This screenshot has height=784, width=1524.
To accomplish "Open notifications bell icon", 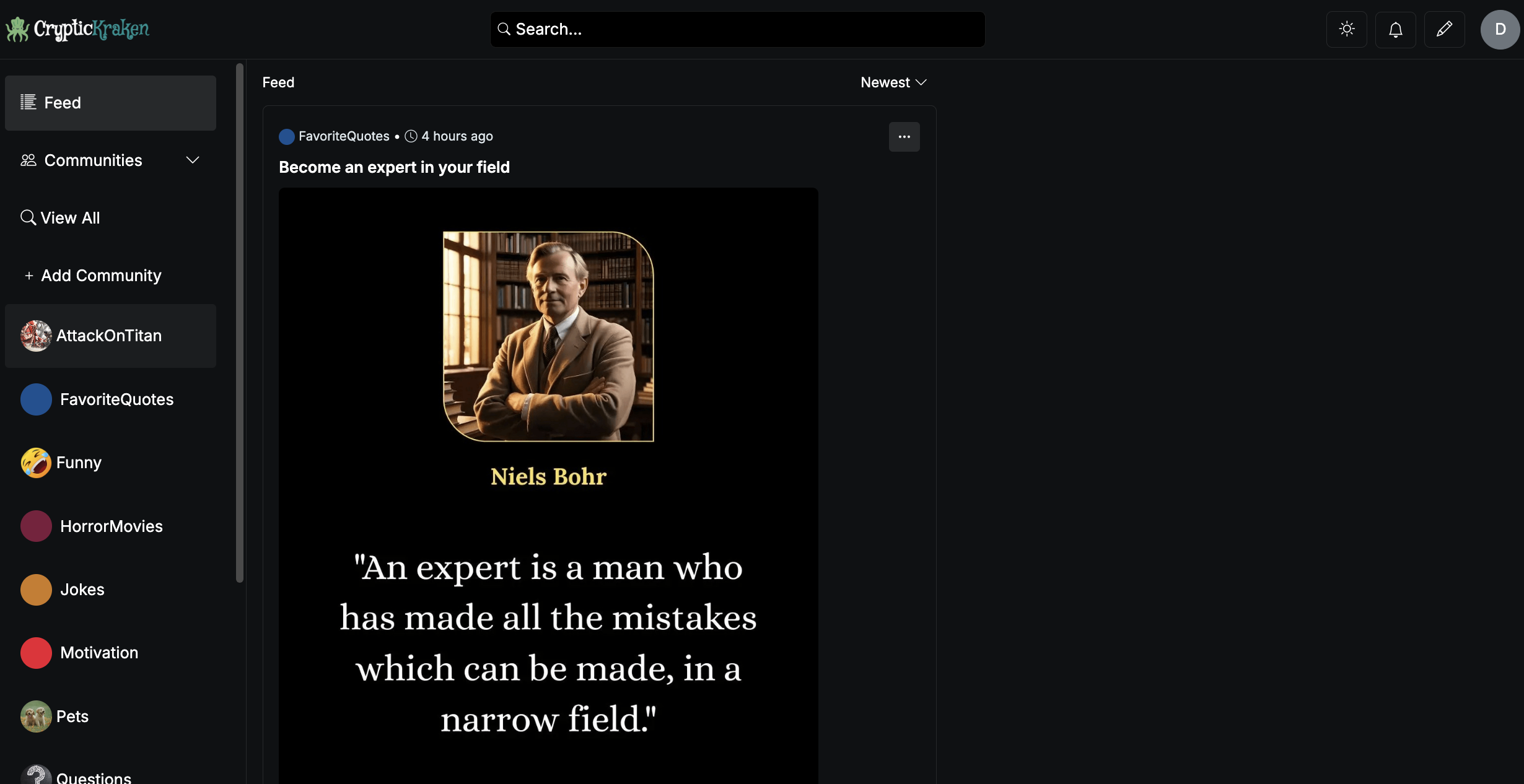I will point(1395,29).
